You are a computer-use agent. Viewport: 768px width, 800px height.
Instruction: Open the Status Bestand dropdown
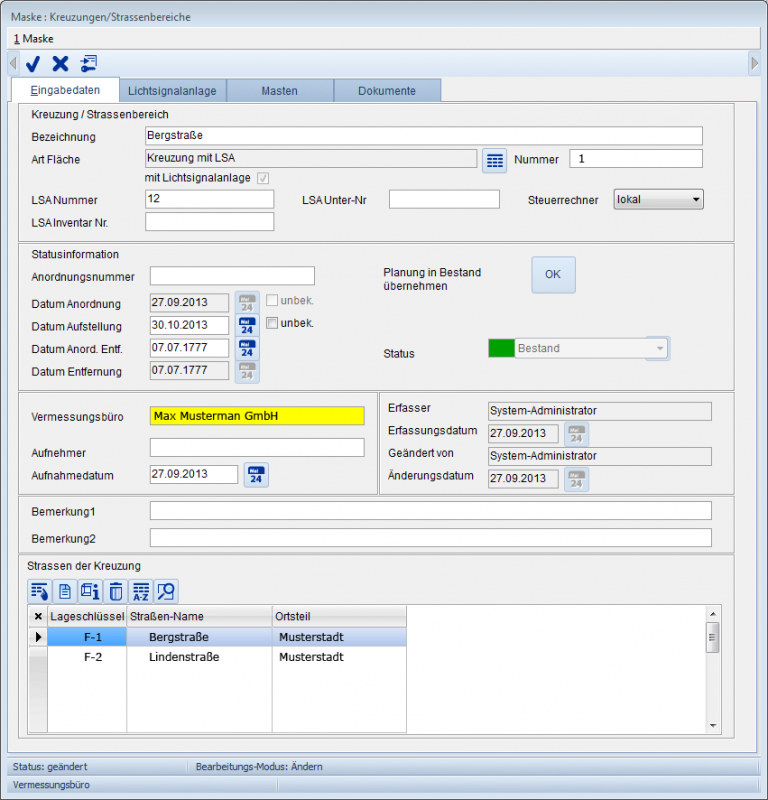(591, 348)
